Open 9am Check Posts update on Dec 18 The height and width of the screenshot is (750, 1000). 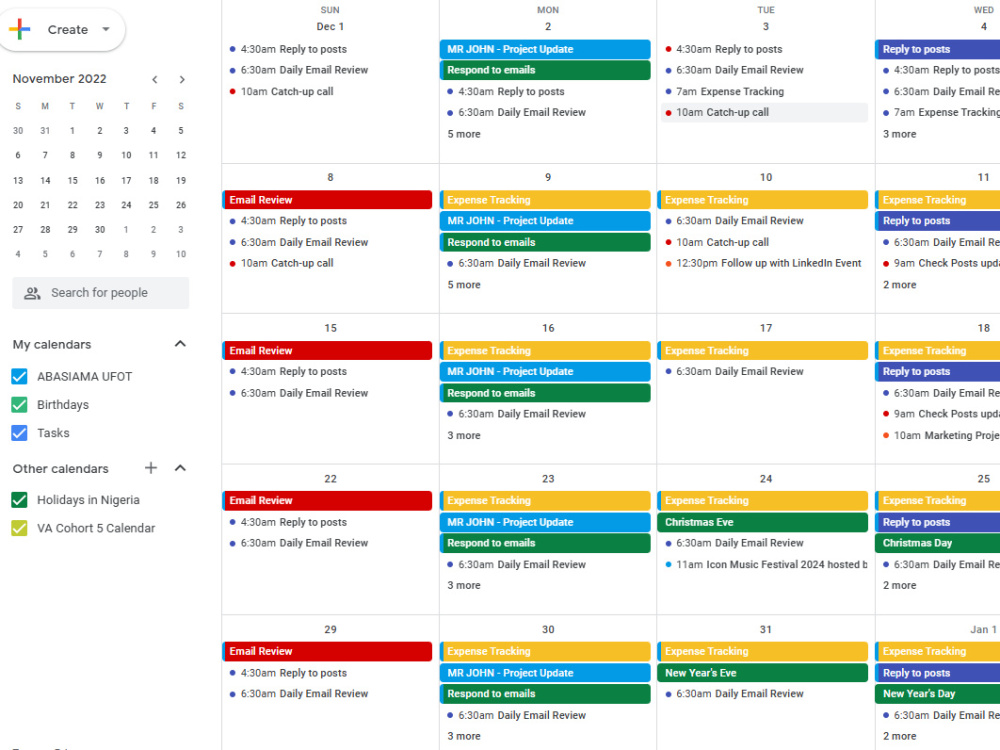coord(940,414)
